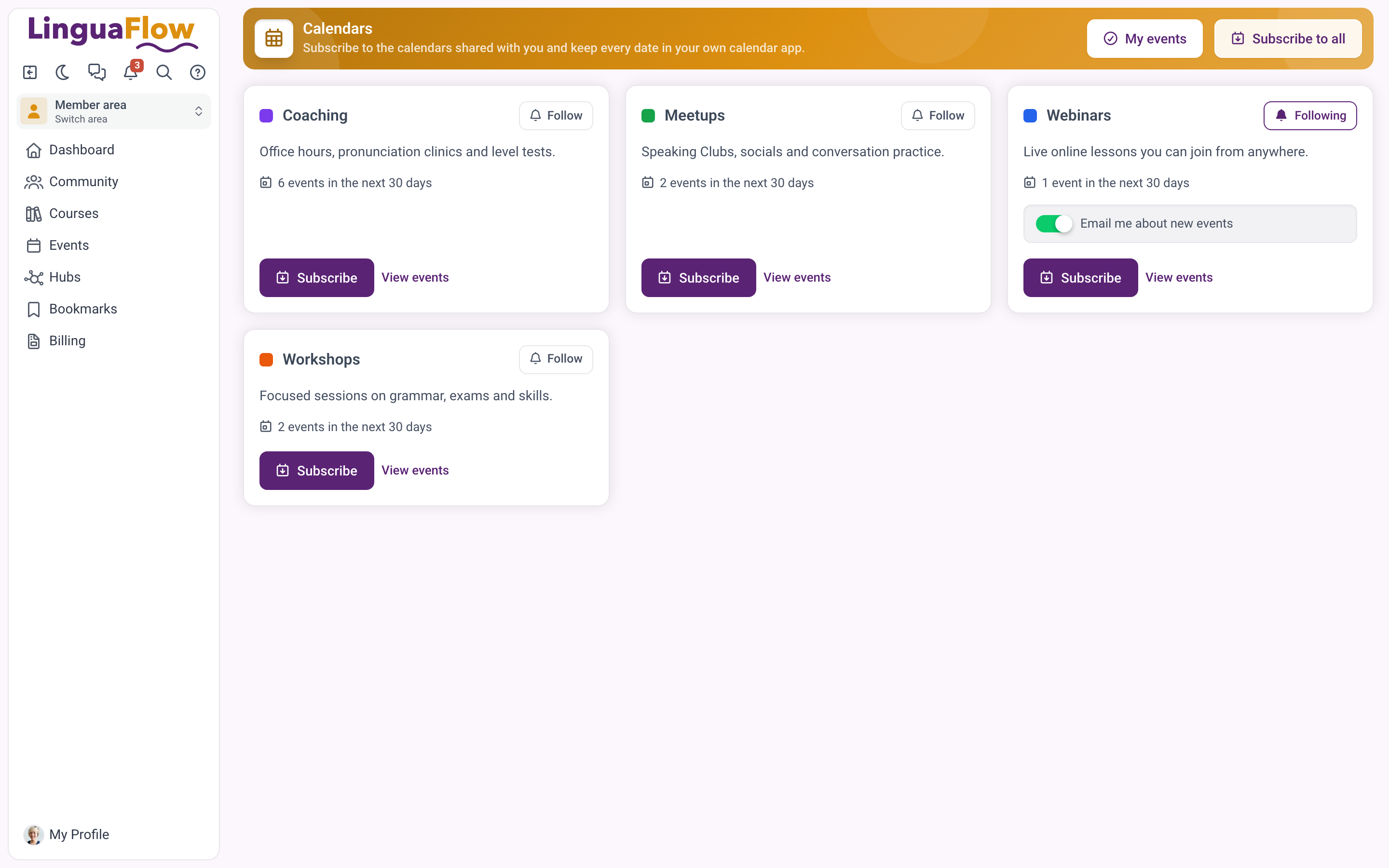The image size is (1389, 868).
Task: View events for Workshops
Action: (415, 471)
